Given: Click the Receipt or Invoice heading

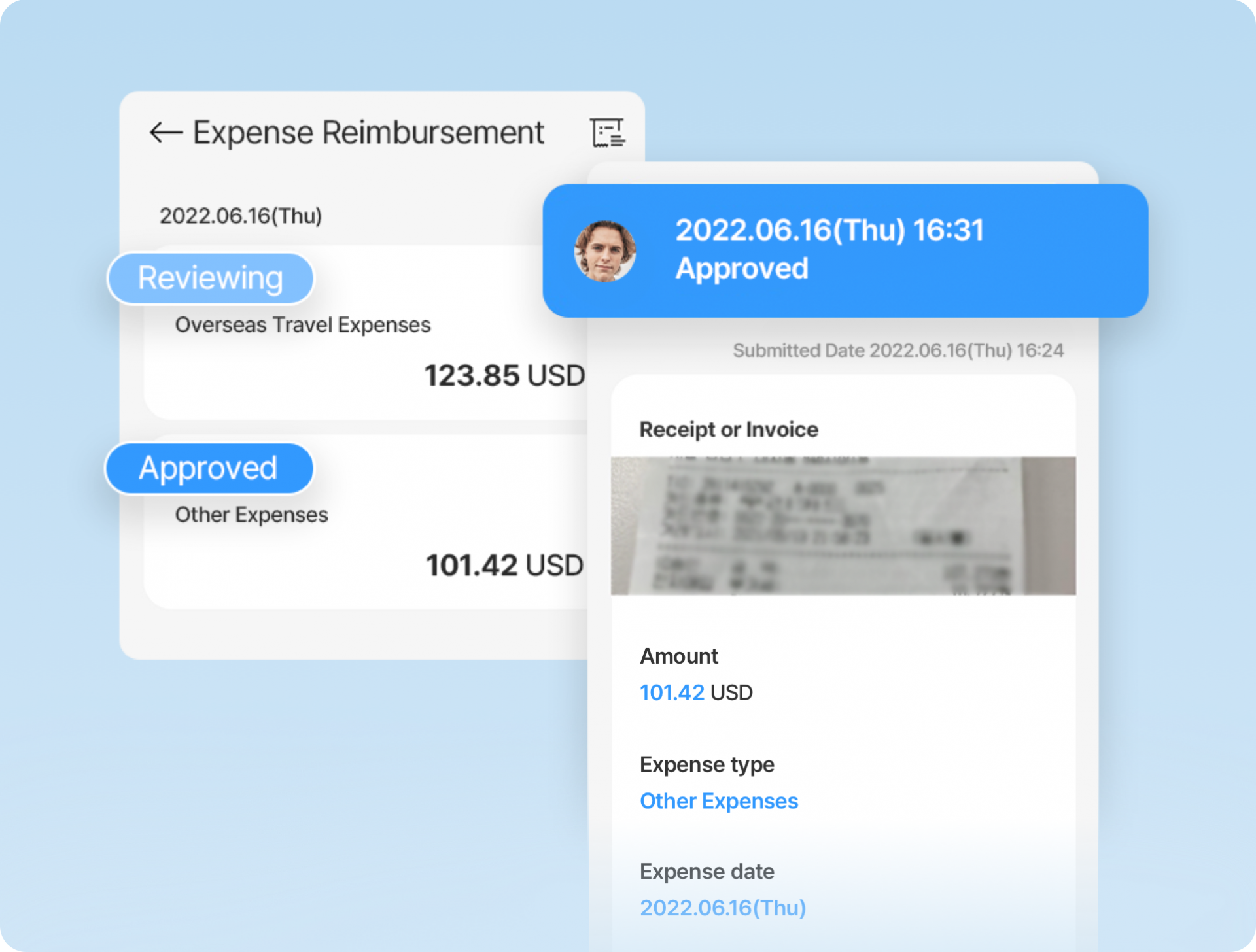Looking at the screenshot, I should click(x=728, y=430).
